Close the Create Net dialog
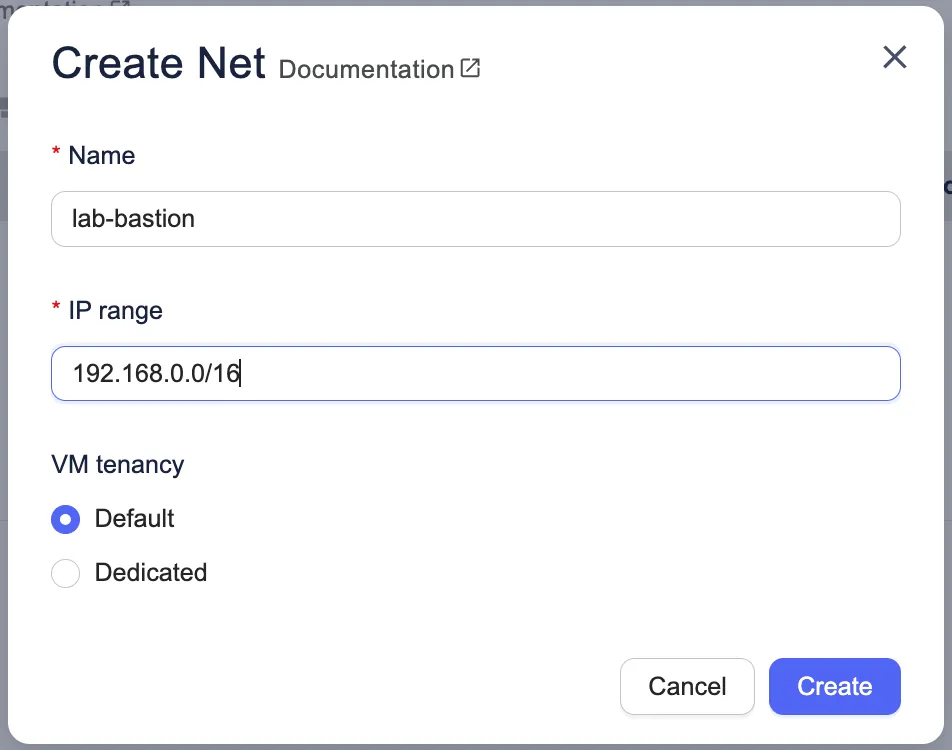952x750 pixels. tap(894, 58)
